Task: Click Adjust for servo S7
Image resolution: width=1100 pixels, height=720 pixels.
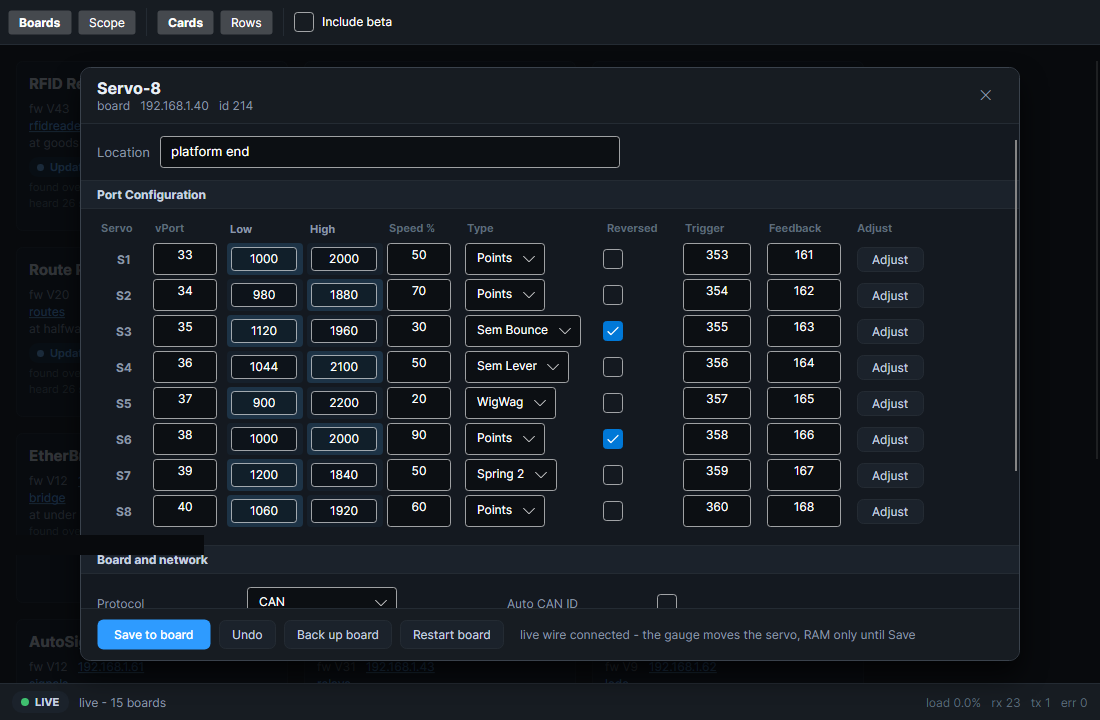Action: pos(890,476)
